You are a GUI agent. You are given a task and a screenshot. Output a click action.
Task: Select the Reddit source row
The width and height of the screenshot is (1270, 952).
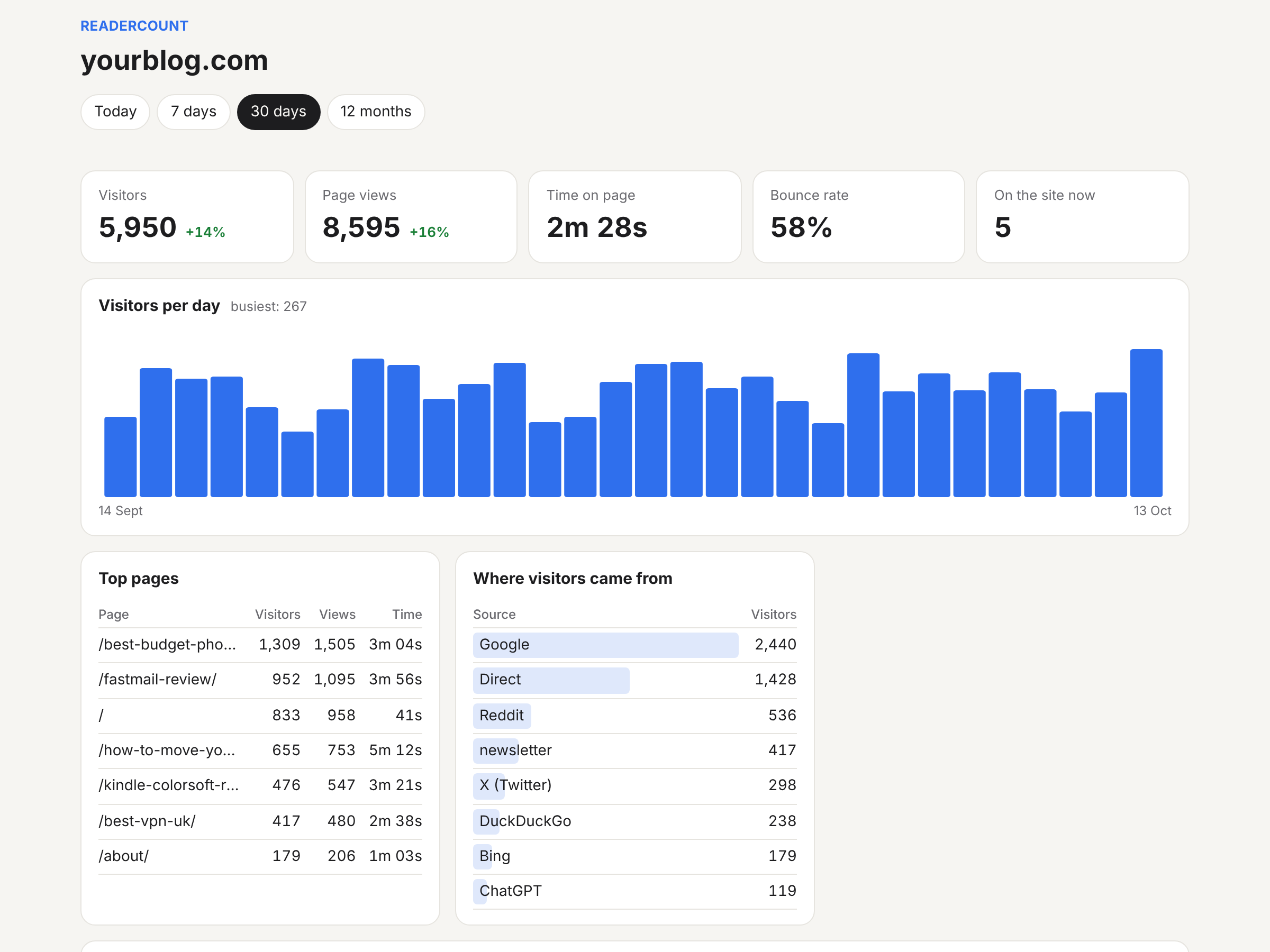click(x=634, y=716)
